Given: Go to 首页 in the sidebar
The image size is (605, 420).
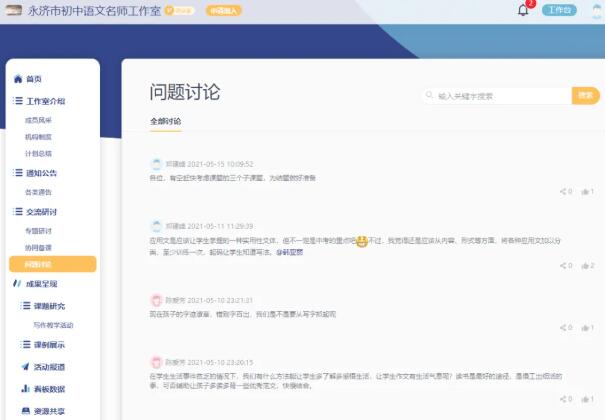Looking at the screenshot, I should click(x=33, y=79).
